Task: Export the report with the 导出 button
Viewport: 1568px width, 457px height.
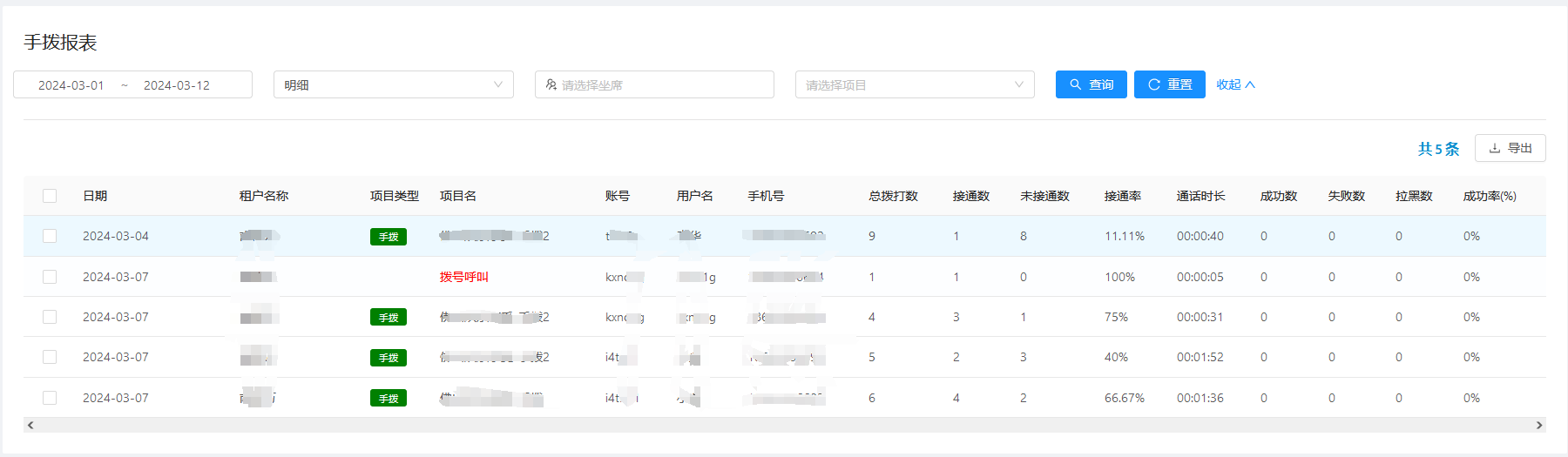Action: coord(1510,148)
